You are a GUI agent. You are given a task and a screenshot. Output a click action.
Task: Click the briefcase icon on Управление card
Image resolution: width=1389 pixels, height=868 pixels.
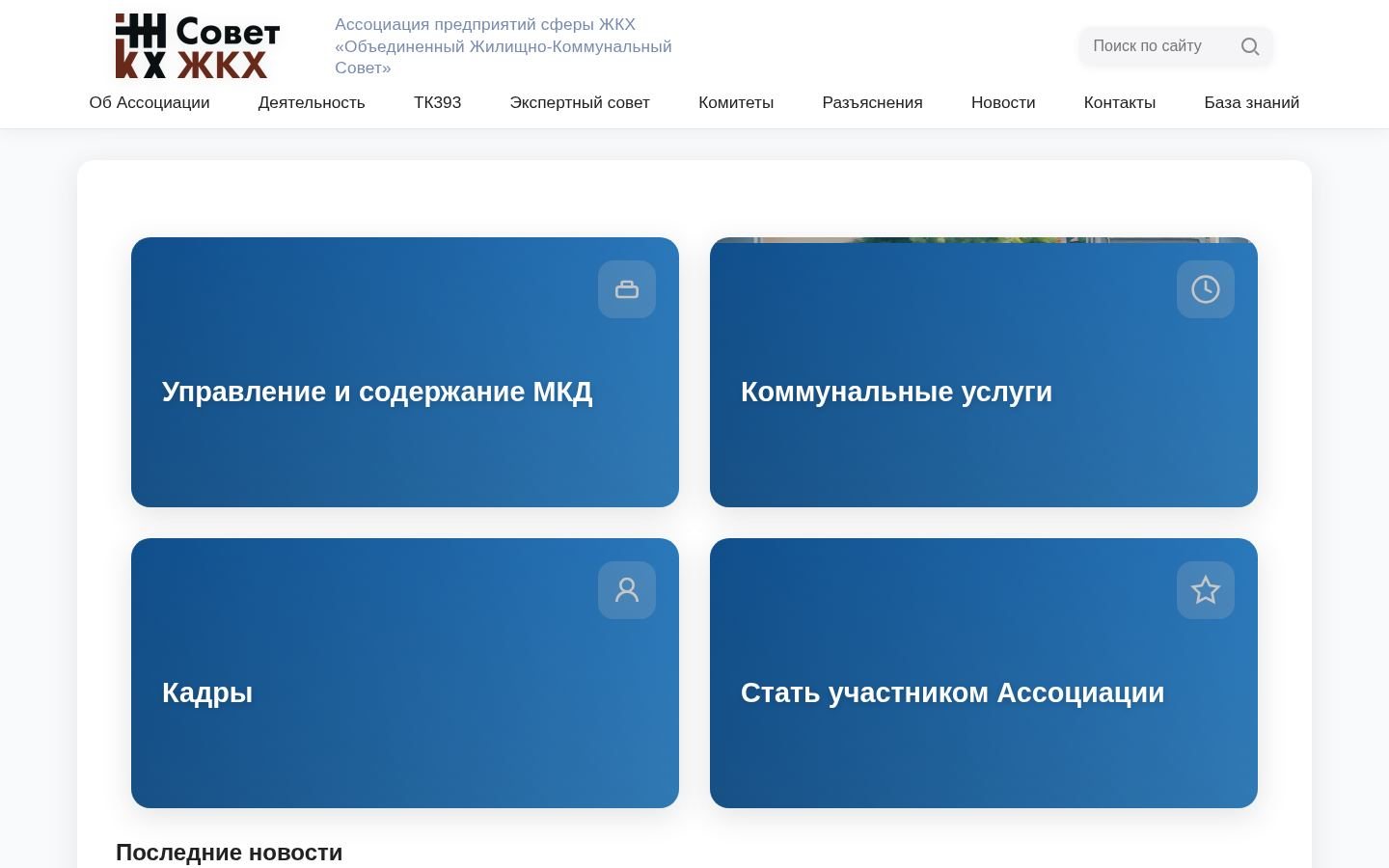tap(627, 289)
